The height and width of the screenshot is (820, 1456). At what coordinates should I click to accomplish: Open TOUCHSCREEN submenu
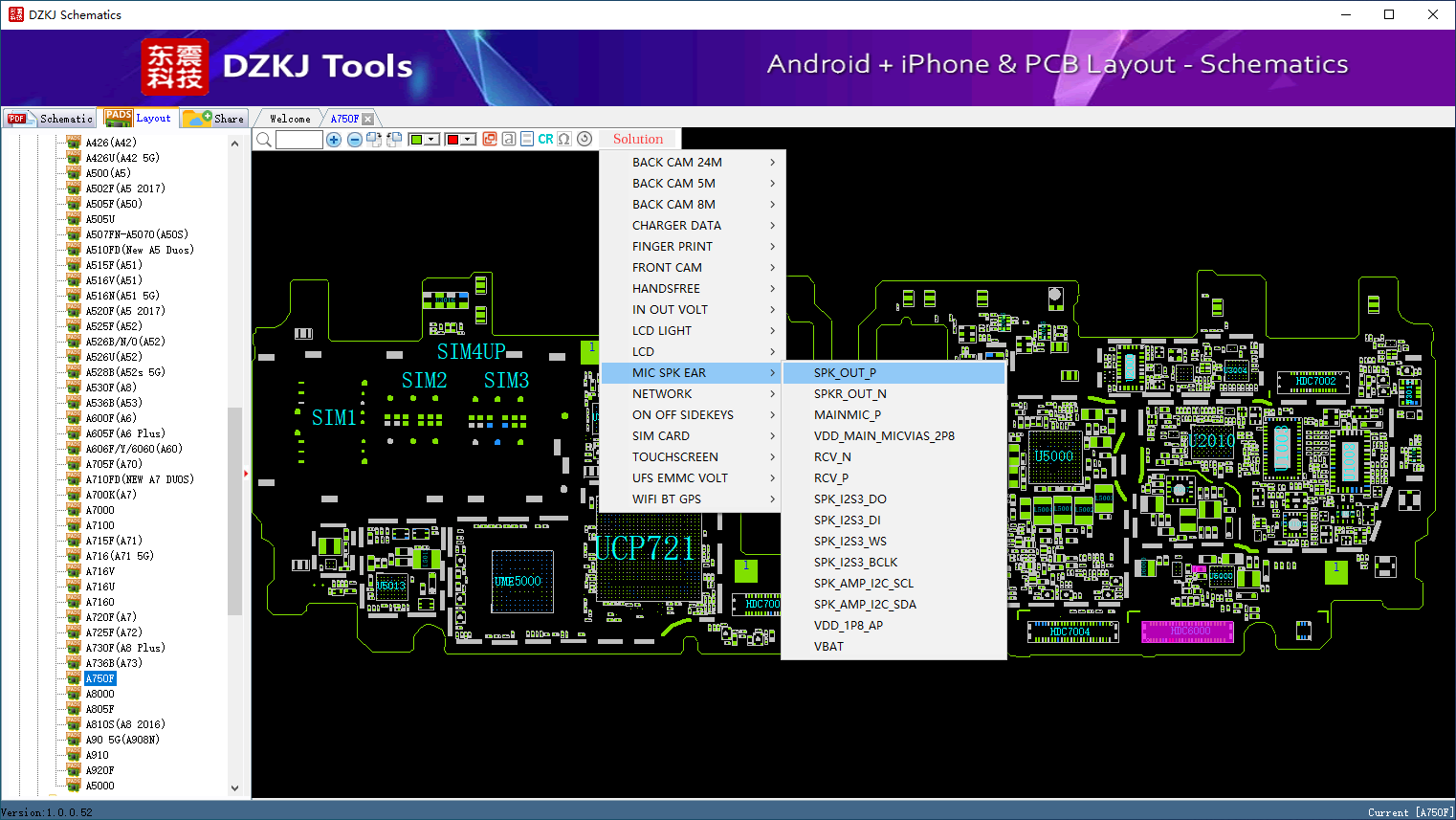694,457
